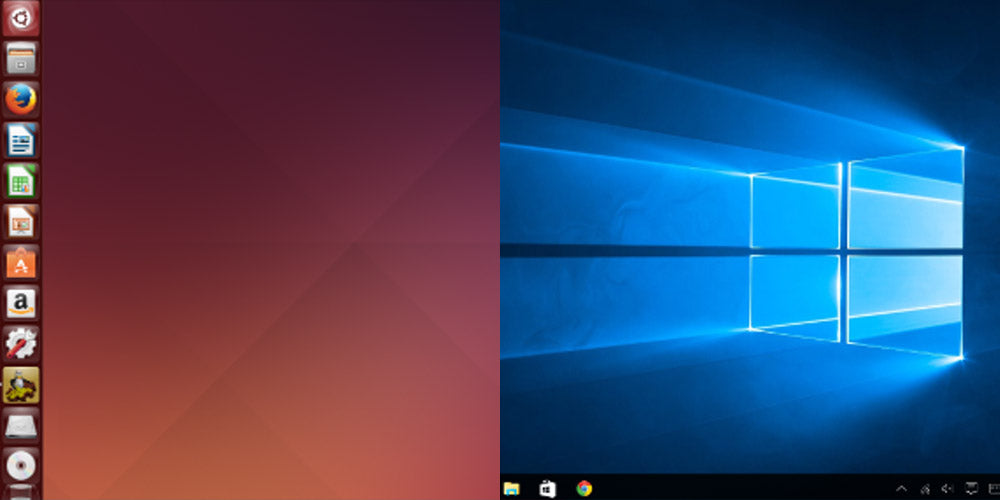Open the Ubuntu Dash home button
1000x500 pixels.
tap(21, 18)
